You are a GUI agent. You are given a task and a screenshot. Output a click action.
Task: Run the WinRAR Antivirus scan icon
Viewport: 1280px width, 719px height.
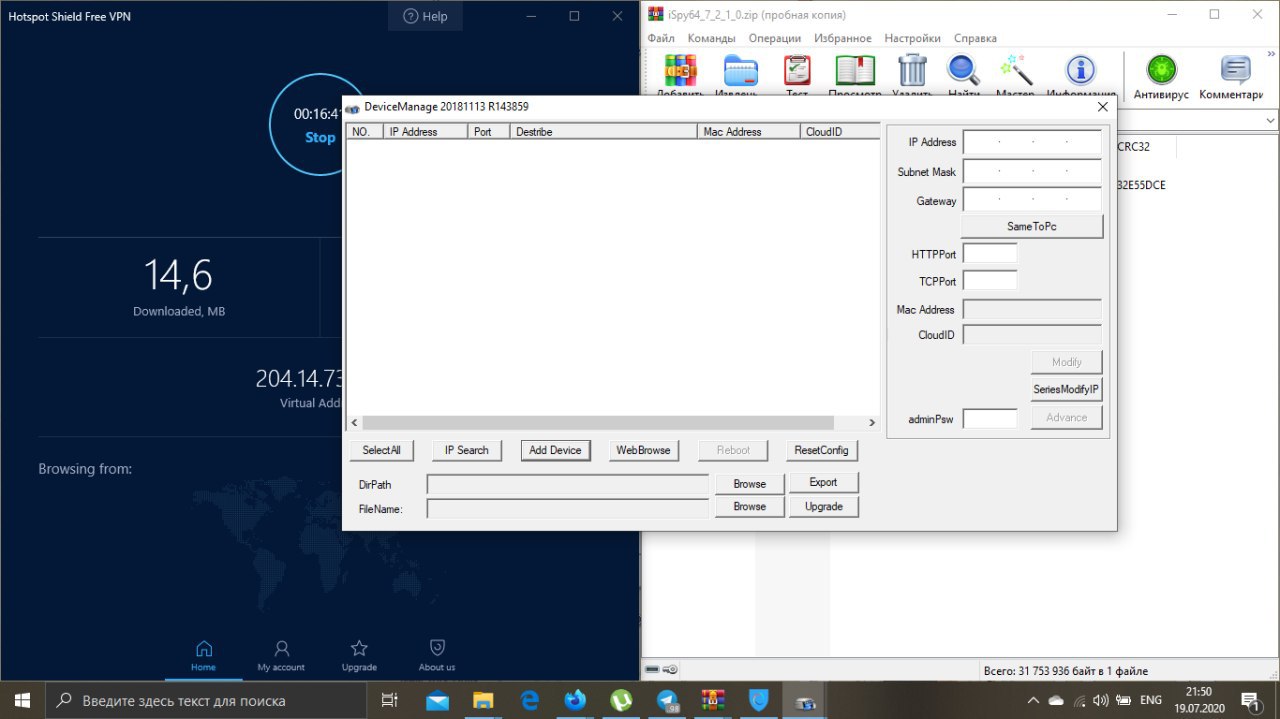pos(1161,69)
